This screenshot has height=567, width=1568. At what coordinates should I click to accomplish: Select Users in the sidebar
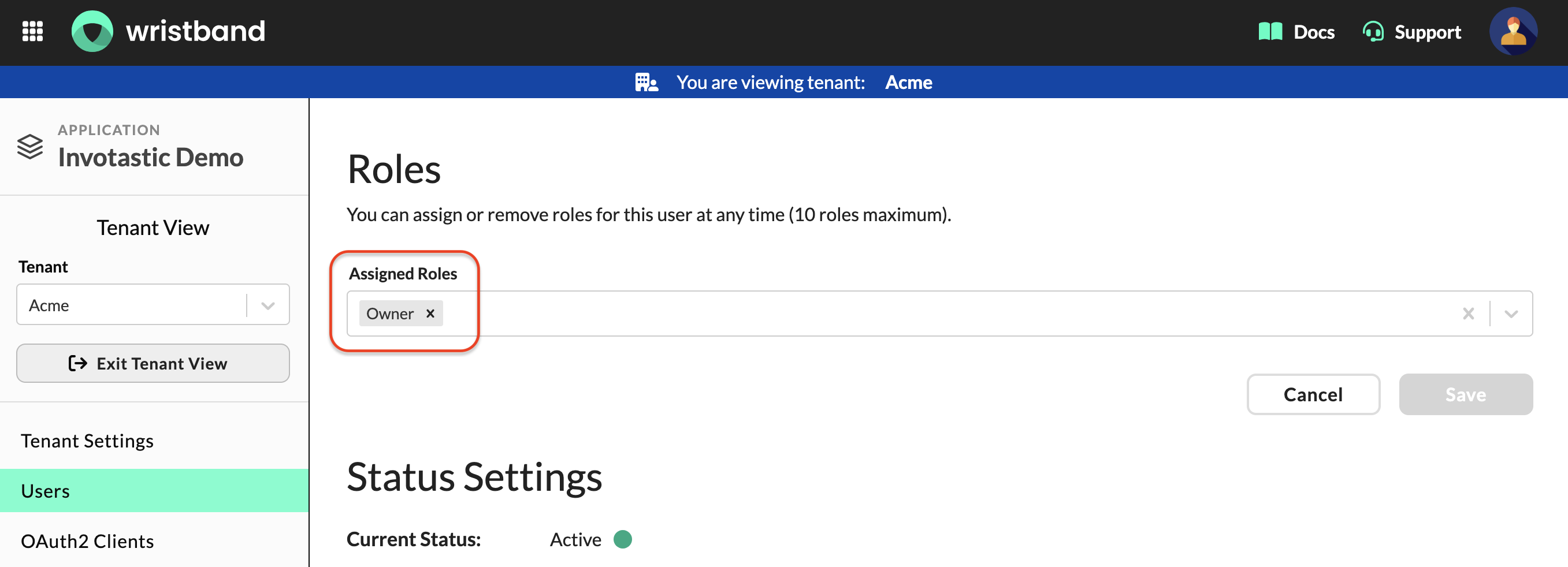click(x=155, y=490)
